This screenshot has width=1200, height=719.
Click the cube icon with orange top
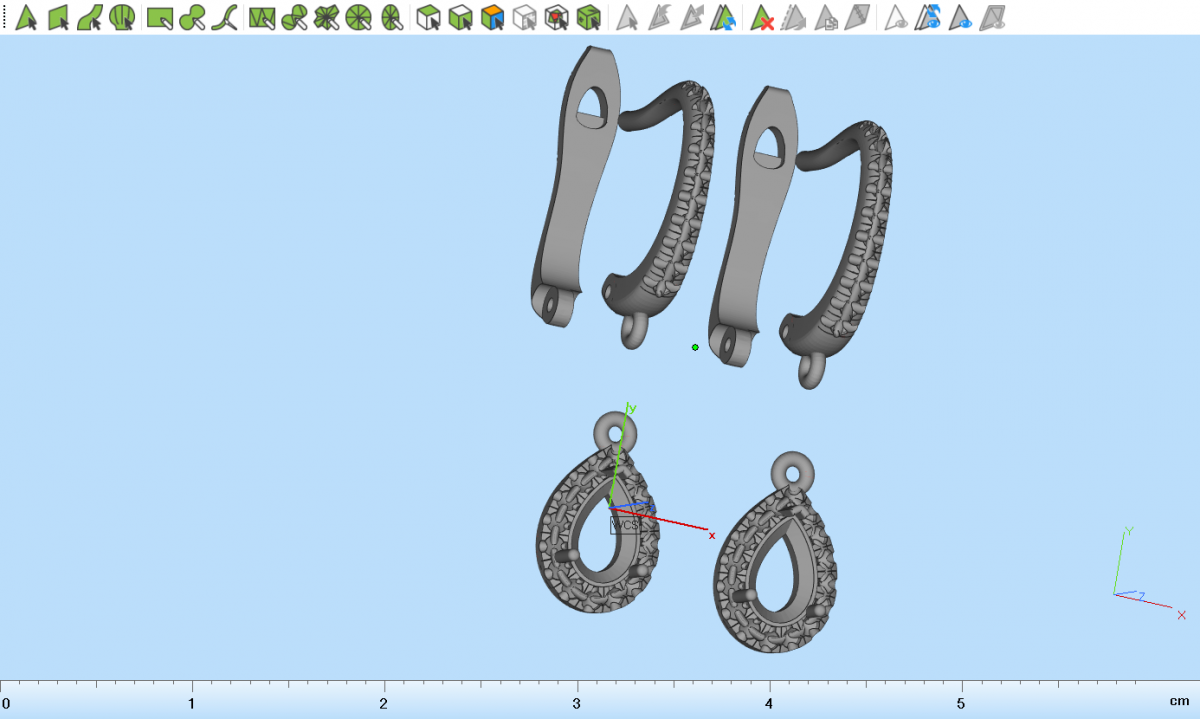[x=492, y=17]
